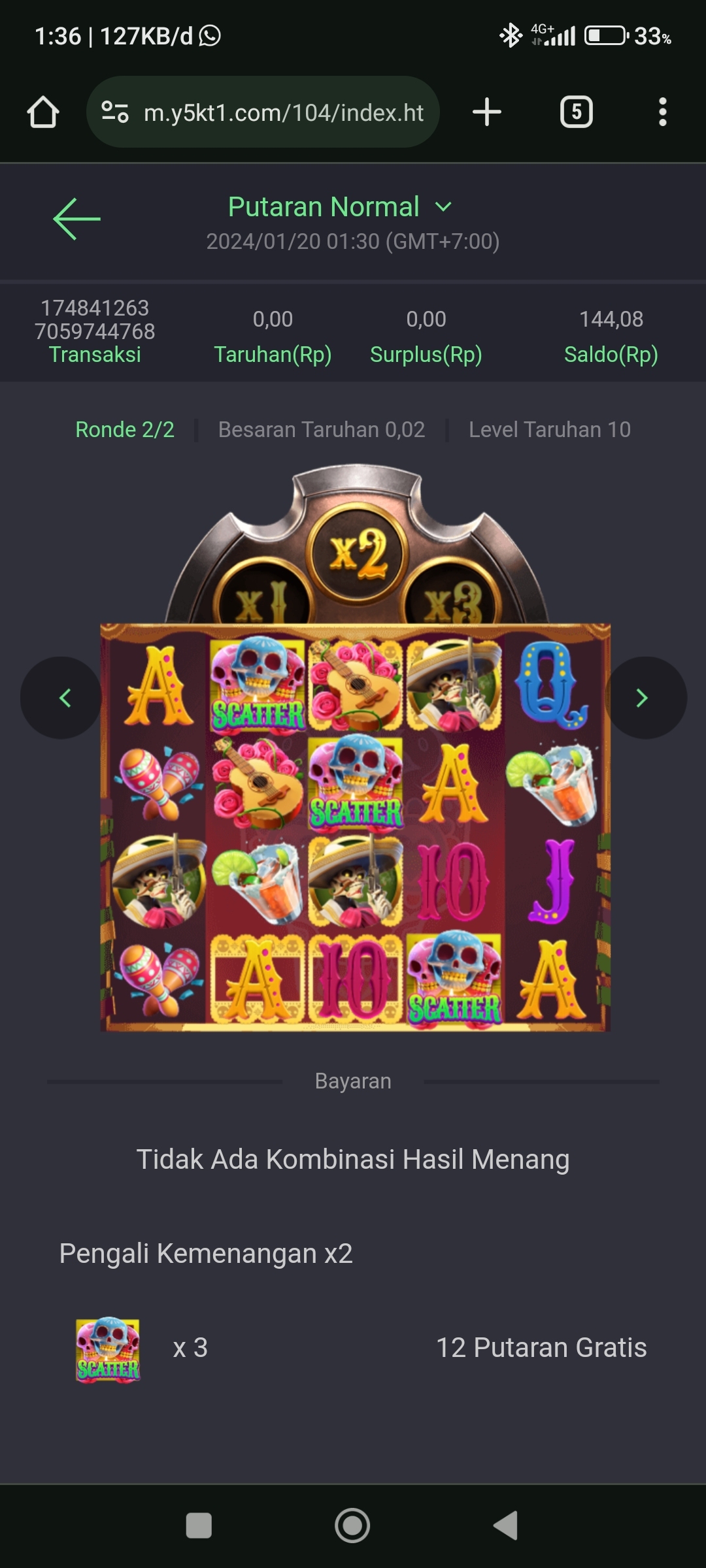Image resolution: width=706 pixels, height=1568 pixels.
Task: Tap the Android home circle button
Action: tap(352, 1526)
